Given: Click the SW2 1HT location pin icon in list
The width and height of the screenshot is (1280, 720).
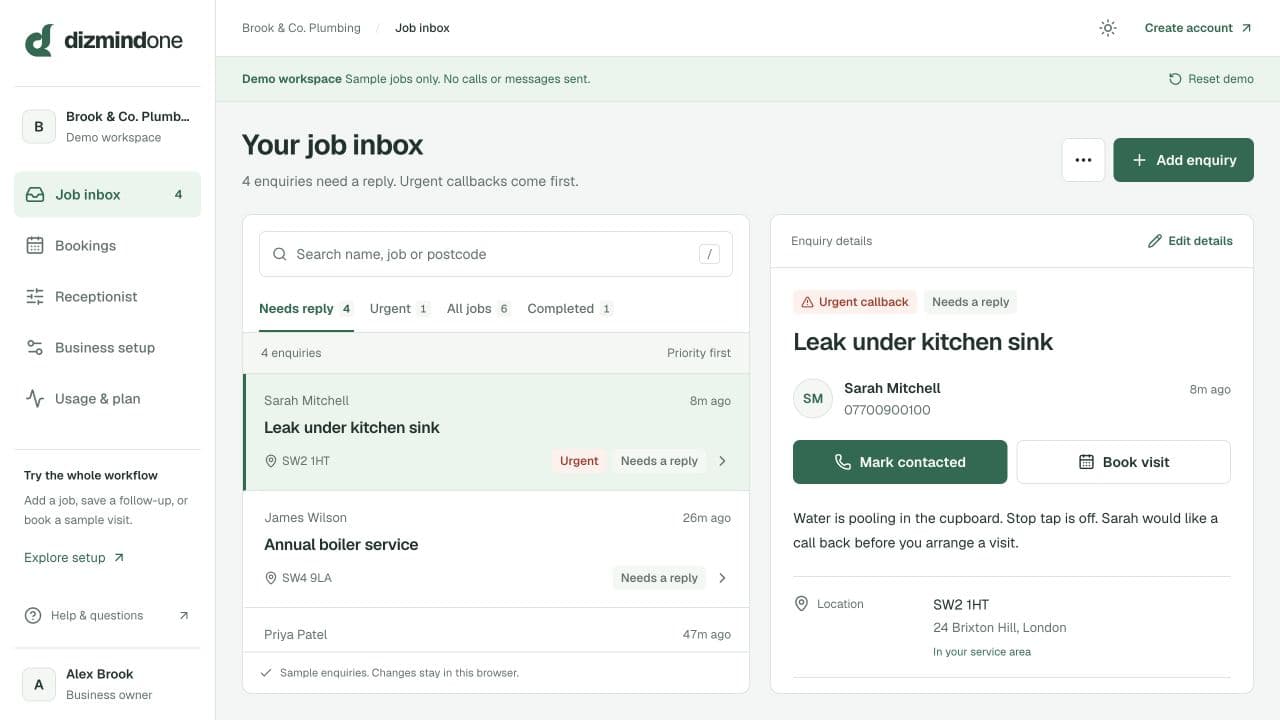Looking at the screenshot, I should 270,461.
